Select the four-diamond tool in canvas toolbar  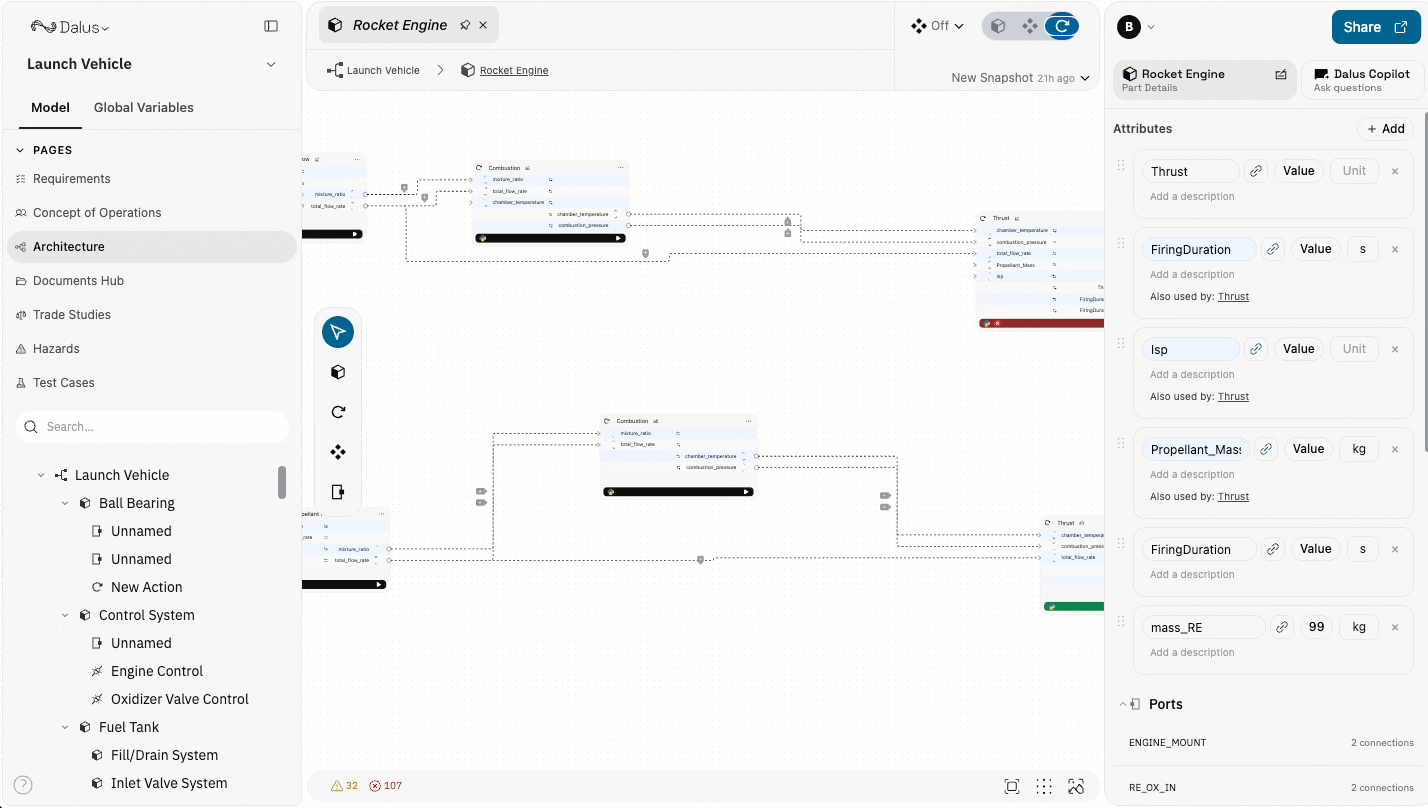coord(338,452)
